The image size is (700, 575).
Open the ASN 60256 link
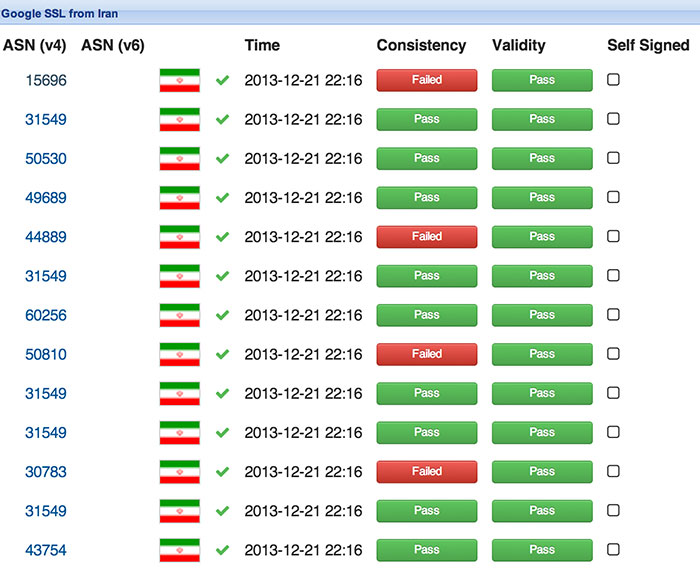[46, 315]
